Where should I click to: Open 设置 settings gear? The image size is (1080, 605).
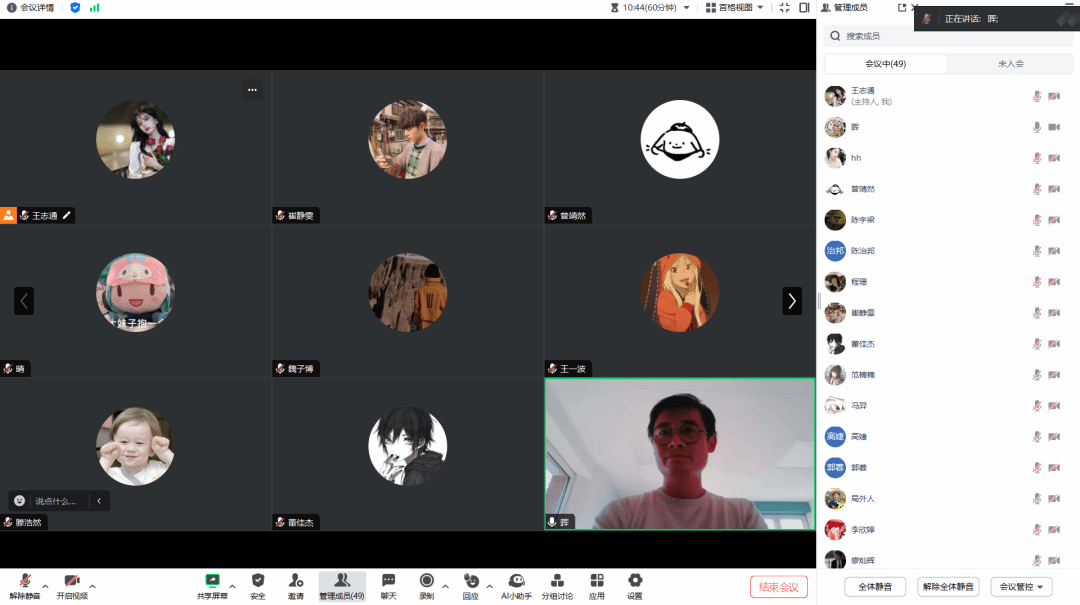click(634, 584)
